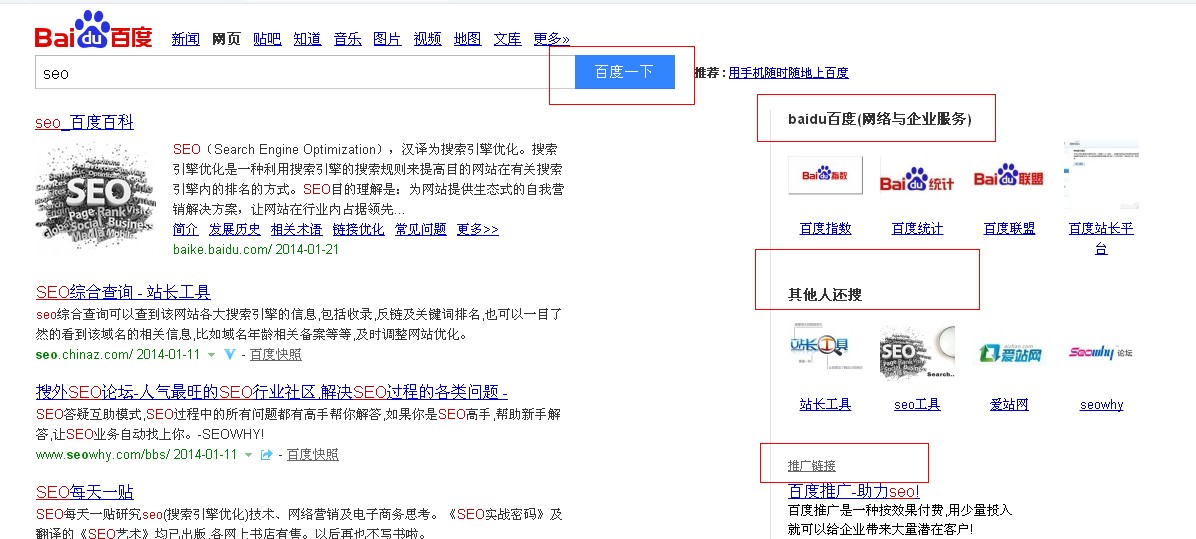This screenshot has width=1196, height=539.
Task: Open 百度快照 for seowhy.com/bbs result
Action: tap(313, 455)
